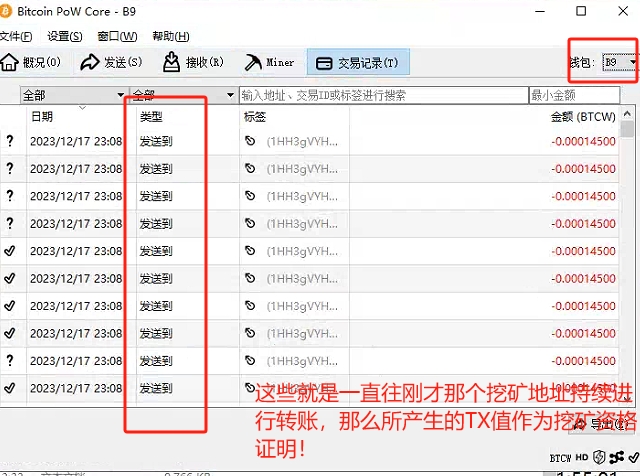
Task: Open the 文件(F) menu
Action: 16,36
